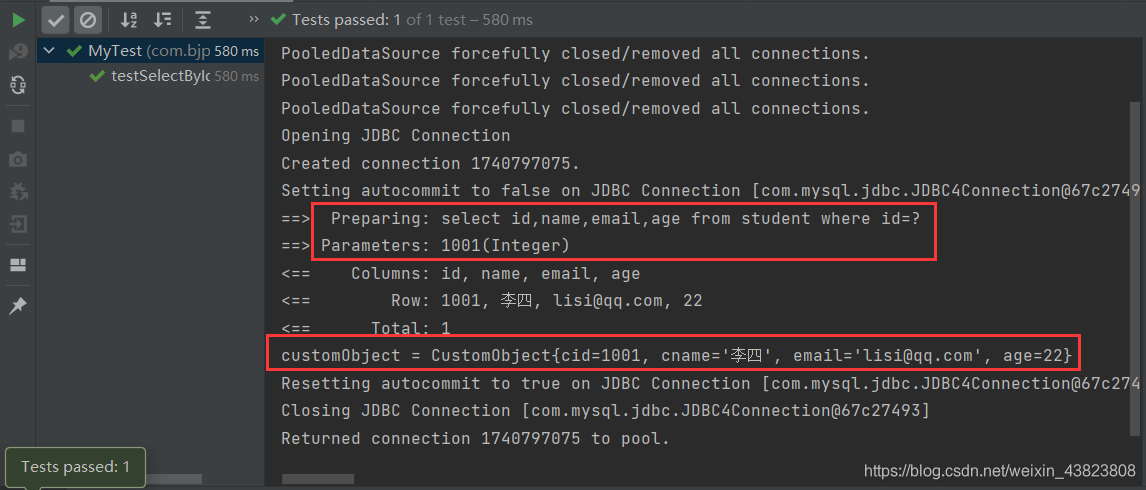Click the blog.csdn.net URL watermark

click(x=999, y=470)
